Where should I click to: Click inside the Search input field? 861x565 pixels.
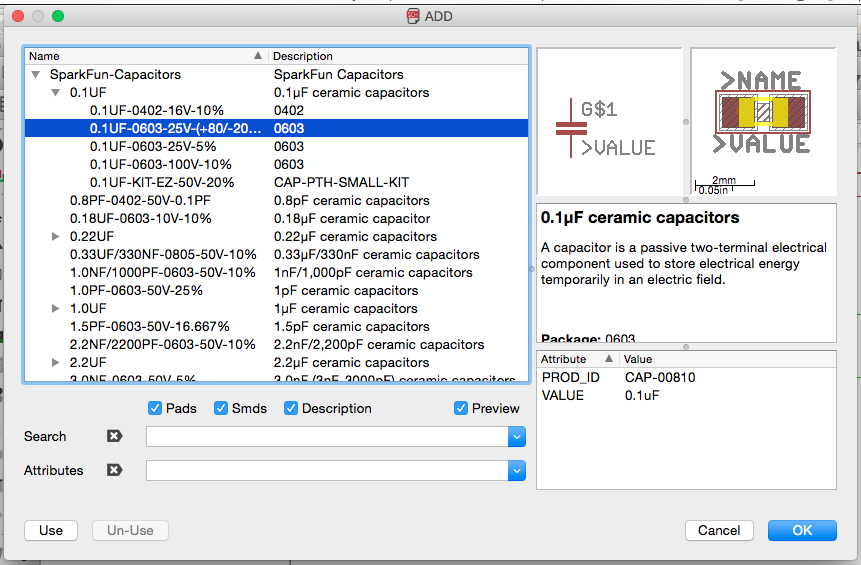pyautogui.click(x=327, y=437)
